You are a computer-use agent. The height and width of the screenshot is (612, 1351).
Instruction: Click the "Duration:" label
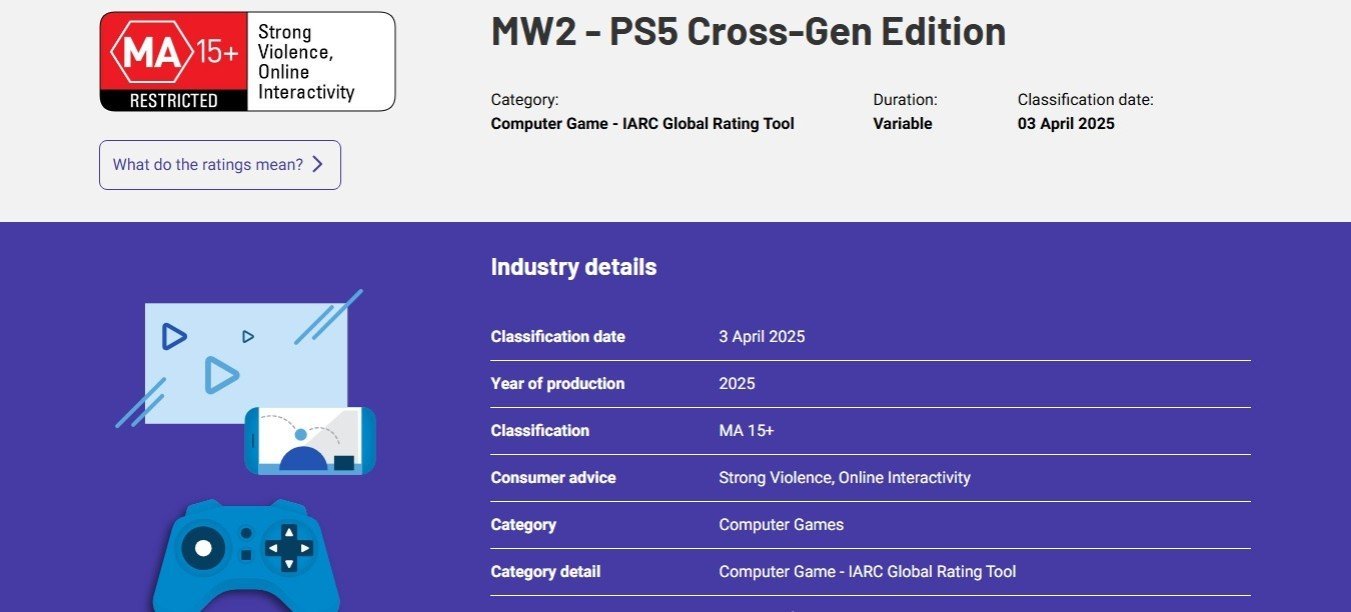(x=905, y=100)
